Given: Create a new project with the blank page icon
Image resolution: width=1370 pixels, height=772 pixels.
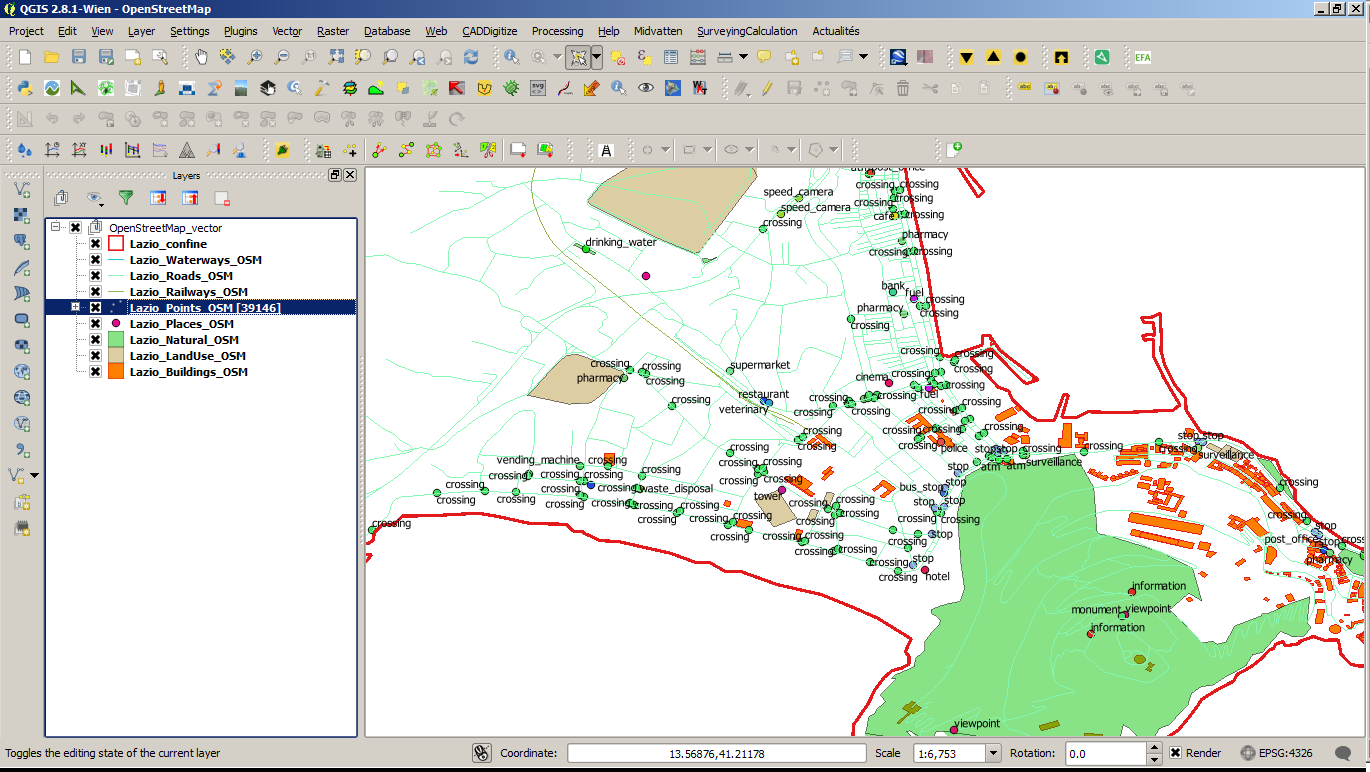Looking at the screenshot, I should pos(25,57).
